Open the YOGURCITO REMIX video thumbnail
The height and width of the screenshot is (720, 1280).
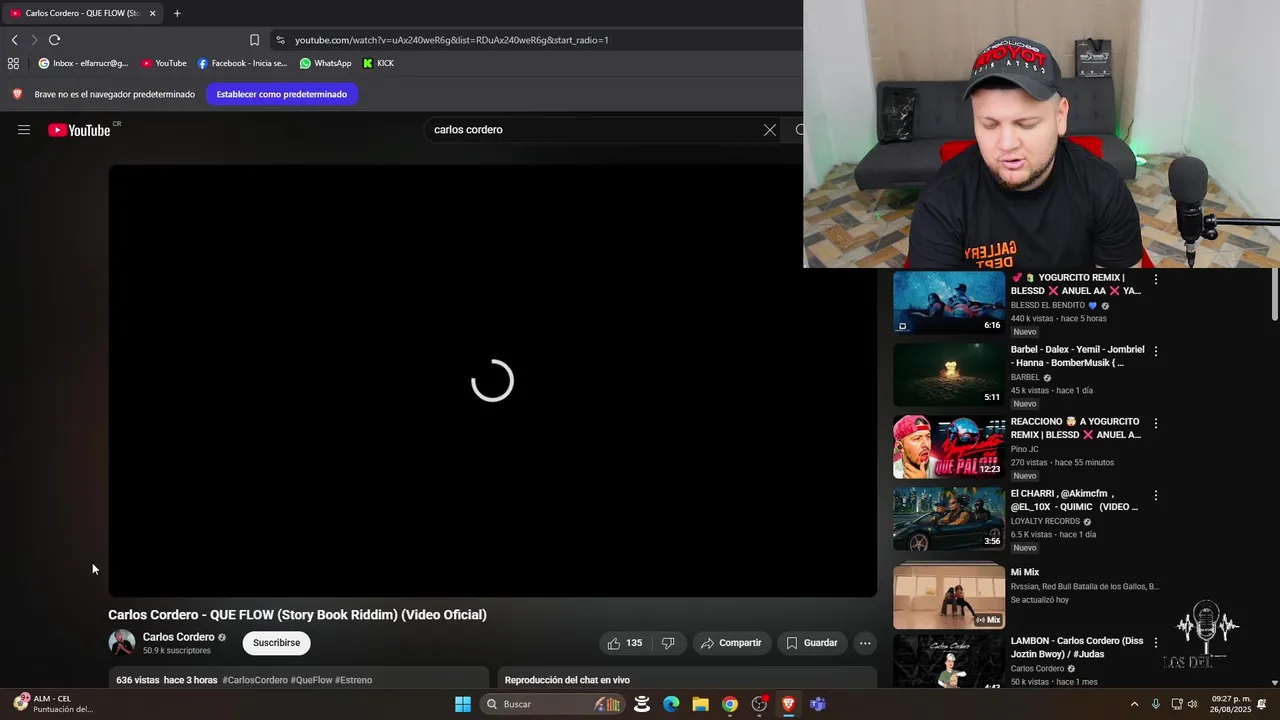pyautogui.click(x=949, y=301)
